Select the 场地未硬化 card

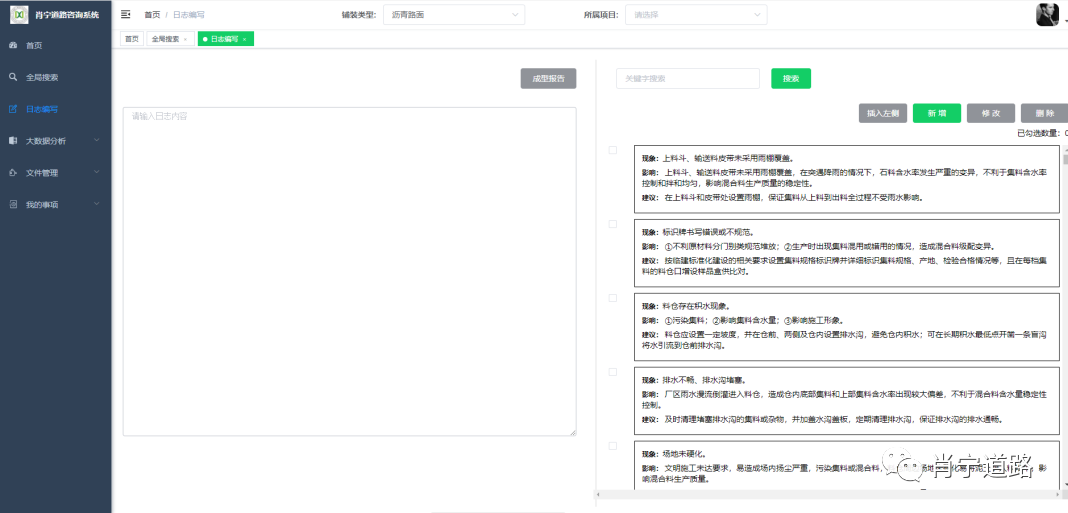pyautogui.click(x=847, y=466)
